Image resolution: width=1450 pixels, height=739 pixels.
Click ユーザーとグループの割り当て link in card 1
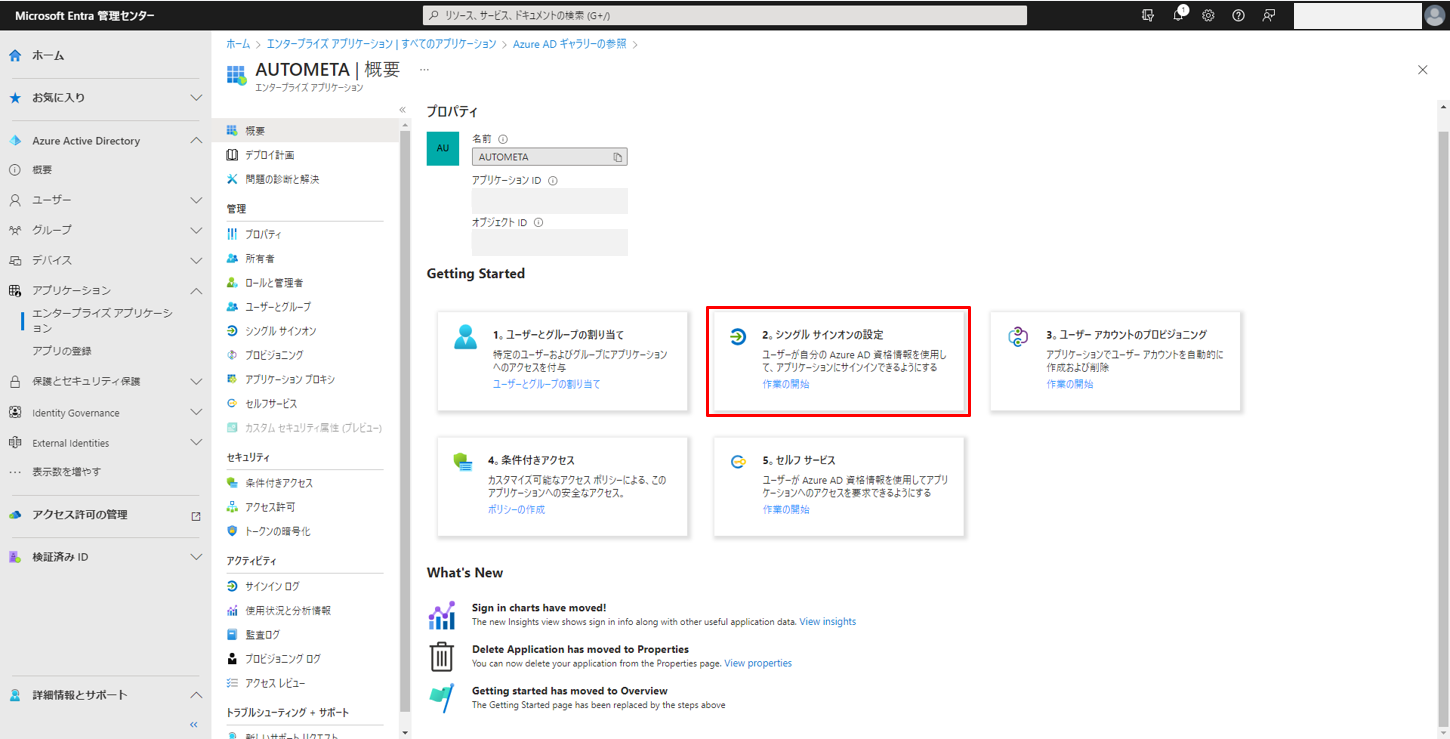546,384
